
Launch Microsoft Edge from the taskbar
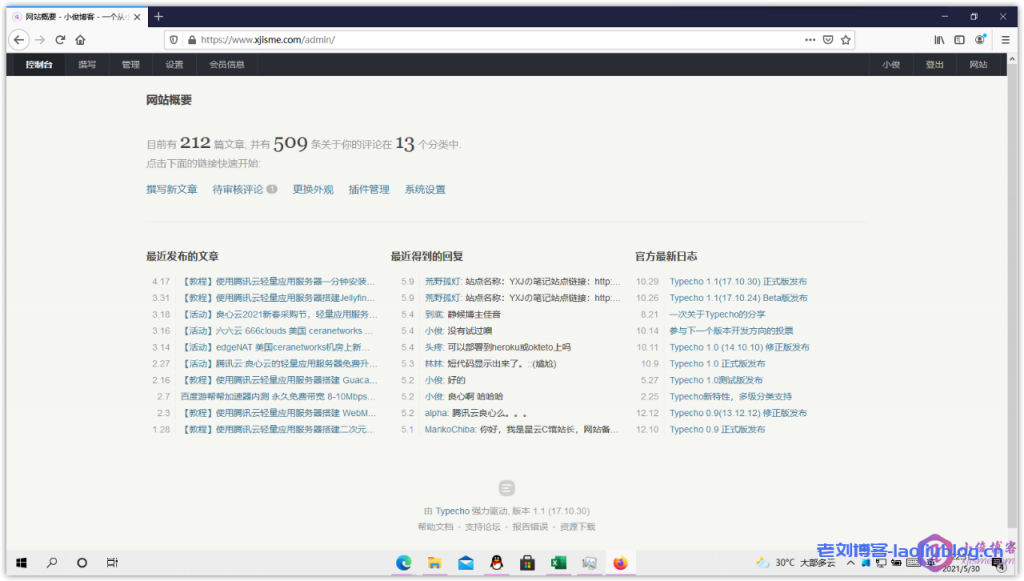404,563
